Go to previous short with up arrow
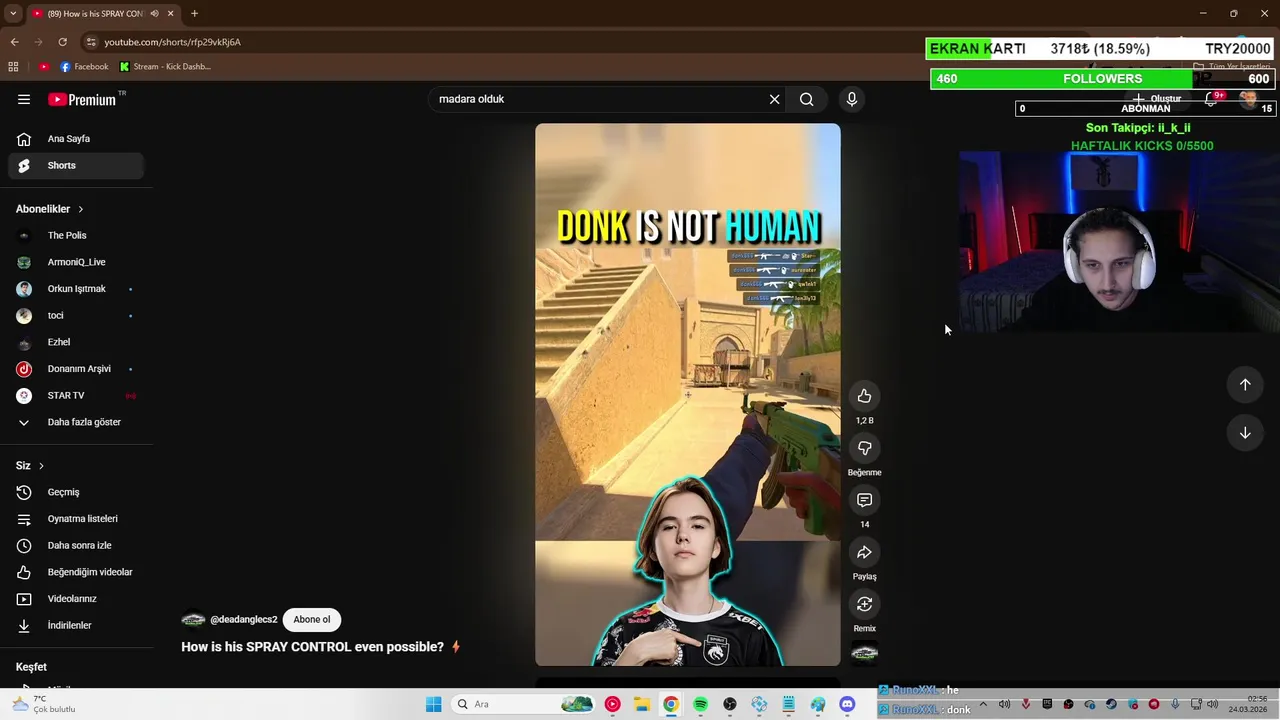Screen dimensions: 1280x720 1245,384
